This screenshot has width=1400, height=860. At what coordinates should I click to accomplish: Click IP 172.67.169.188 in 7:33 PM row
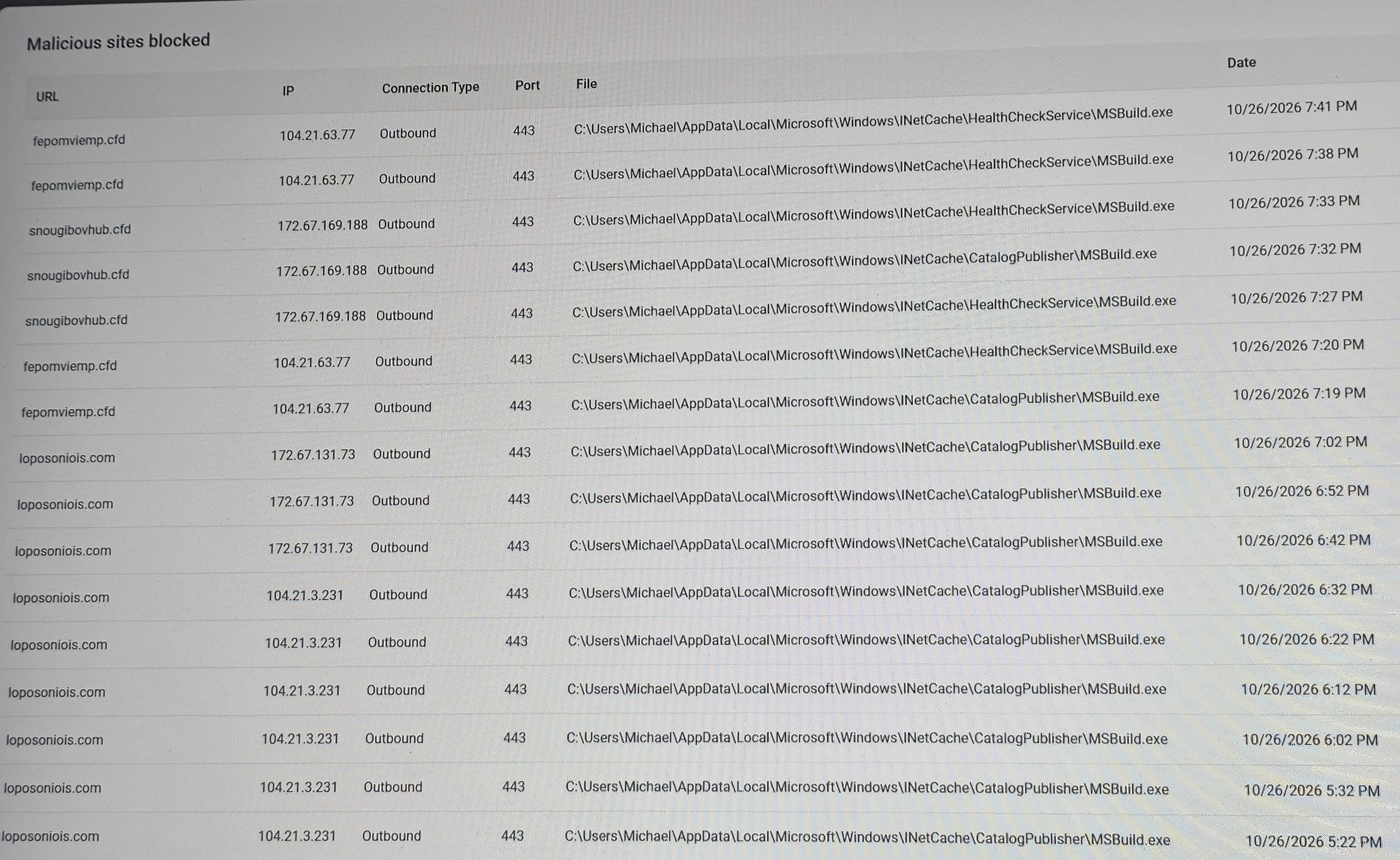click(x=322, y=225)
